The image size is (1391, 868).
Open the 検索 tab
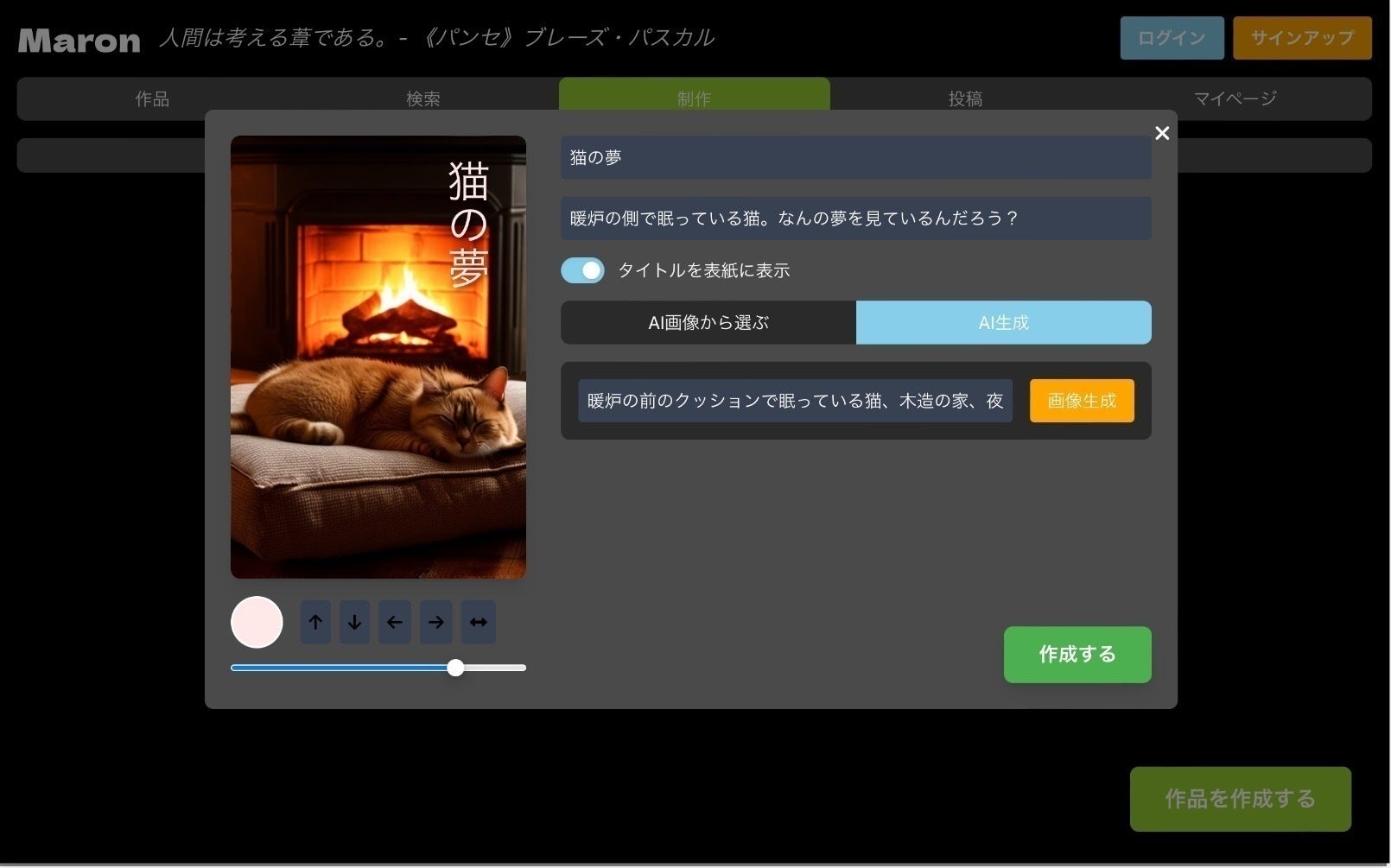[x=423, y=99]
